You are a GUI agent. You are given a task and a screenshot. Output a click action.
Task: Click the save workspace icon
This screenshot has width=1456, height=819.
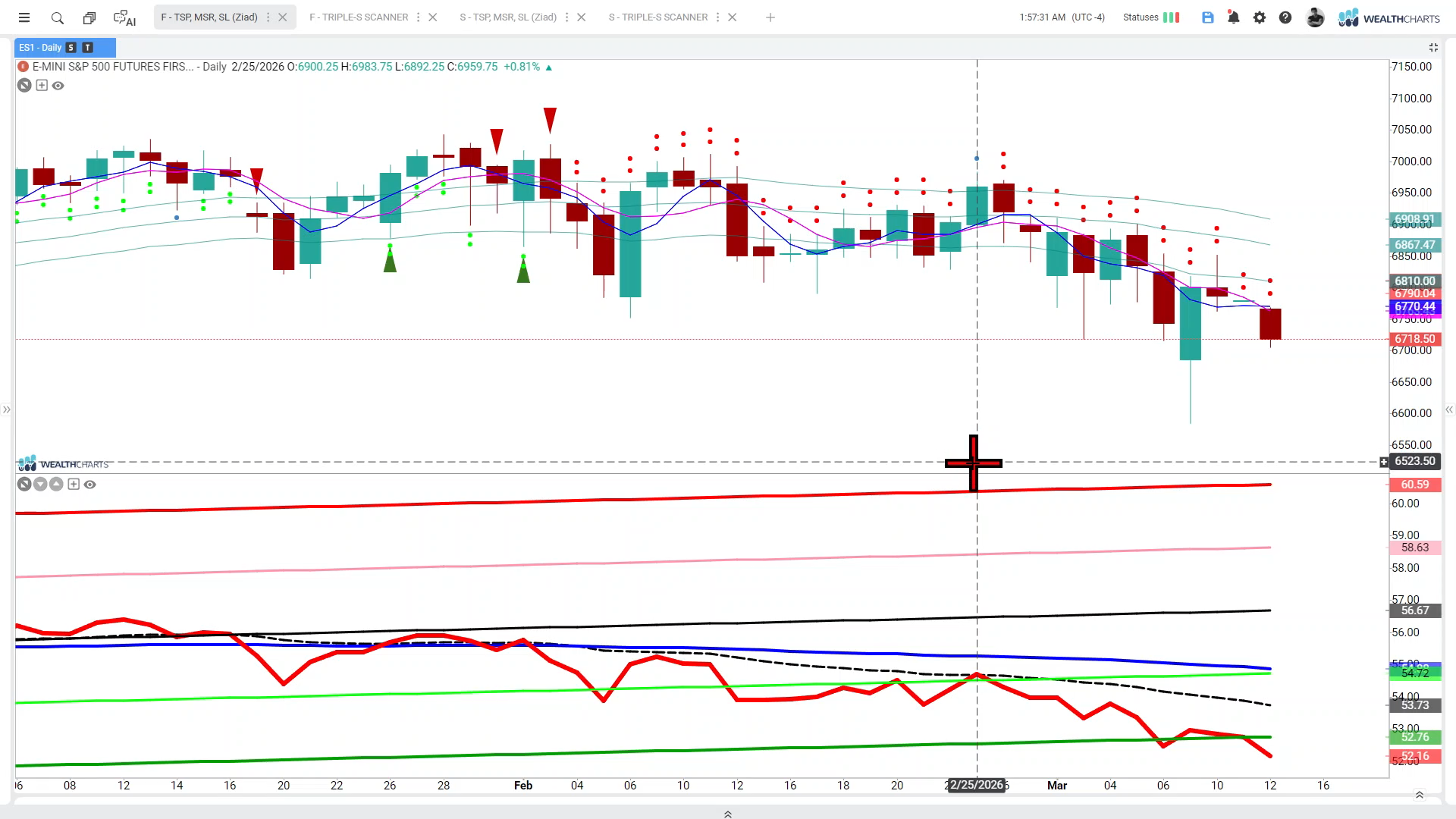(x=1208, y=17)
